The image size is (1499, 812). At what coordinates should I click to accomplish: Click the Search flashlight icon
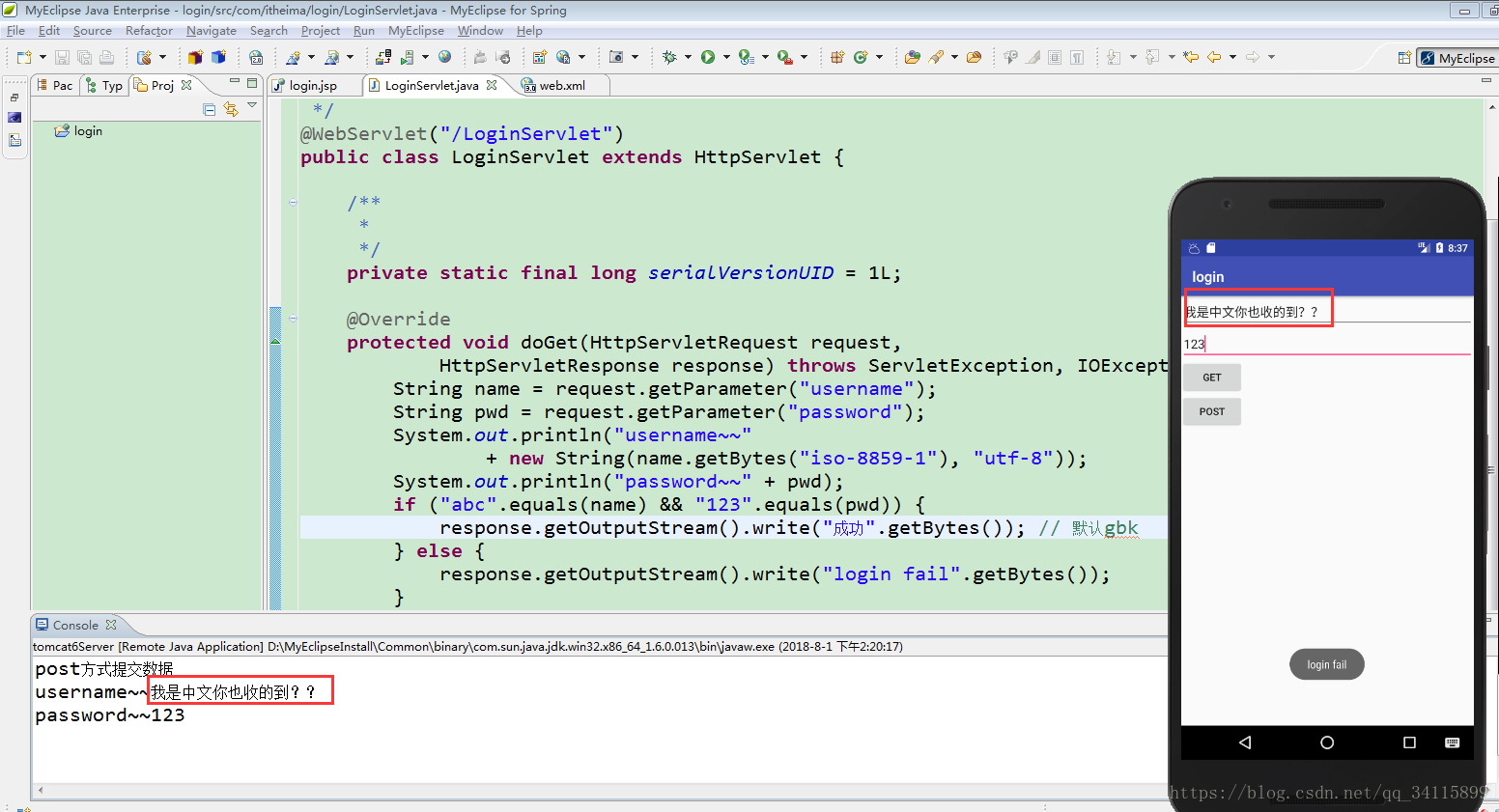tap(936, 58)
